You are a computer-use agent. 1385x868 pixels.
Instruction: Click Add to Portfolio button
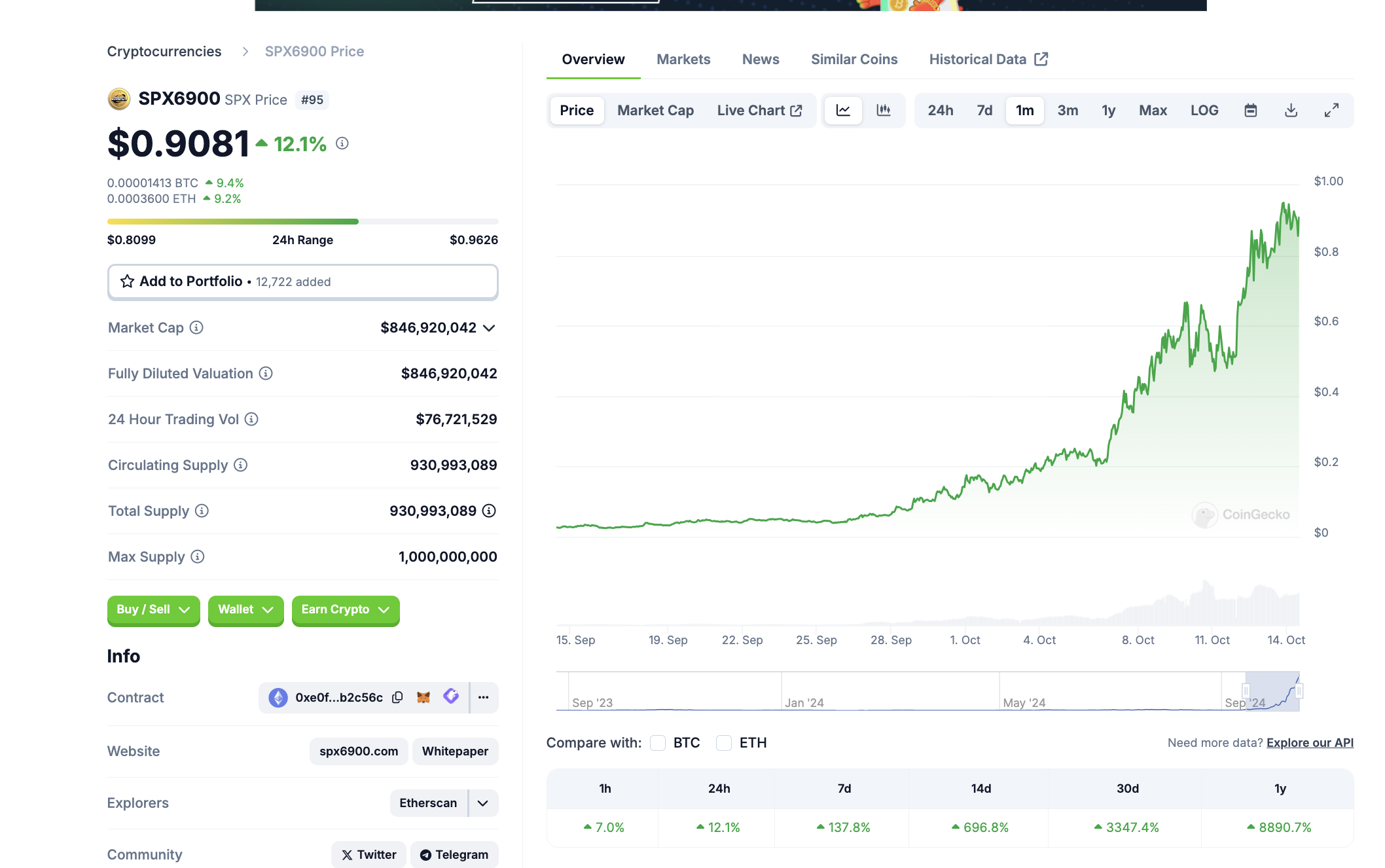(x=302, y=281)
